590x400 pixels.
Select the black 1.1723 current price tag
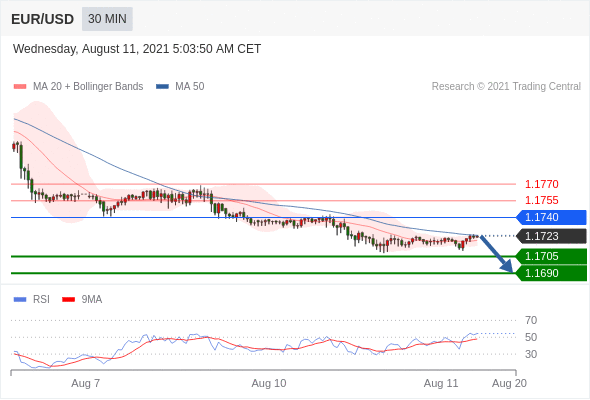click(x=551, y=236)
